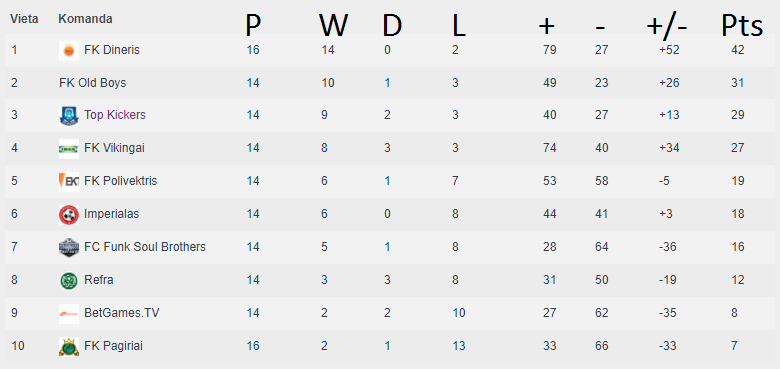Click the FK Dineris team logo
780x369 pixels.
69,51
